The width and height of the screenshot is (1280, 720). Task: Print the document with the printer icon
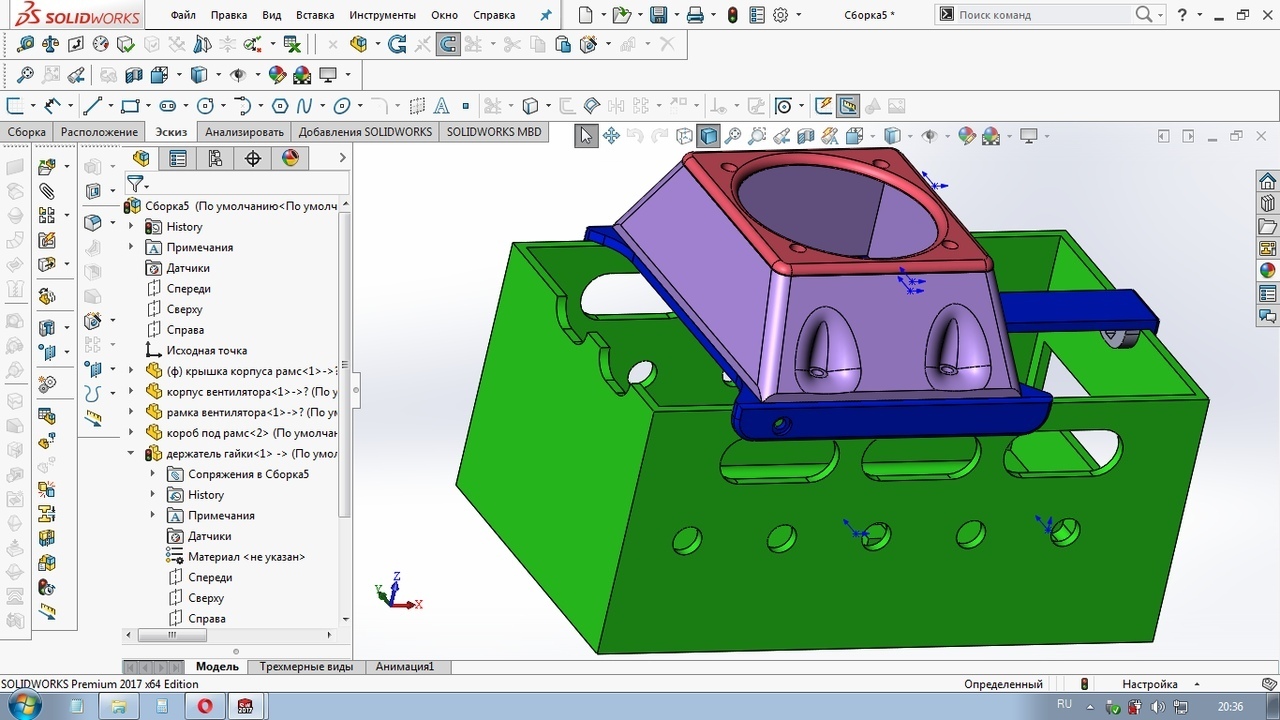tap(695, 15)
